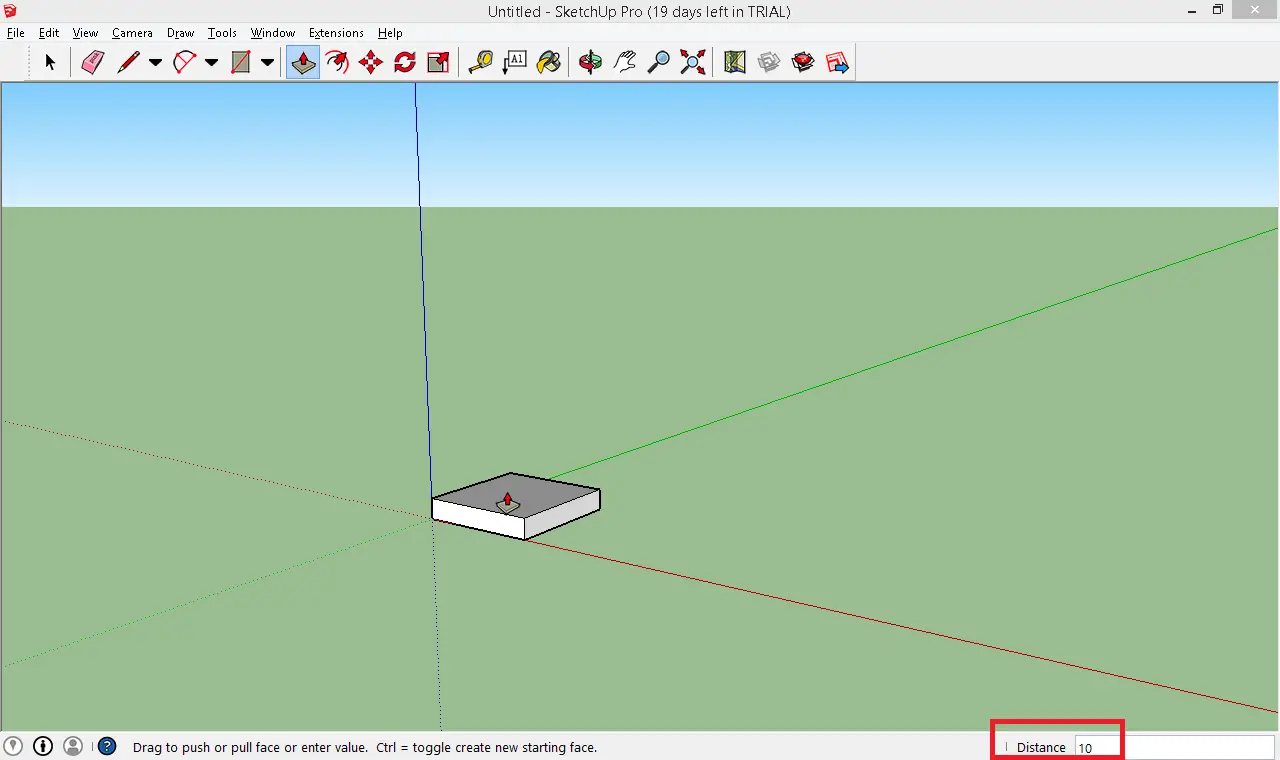The image size is (1280, 760).
Task: Select the Eraser tool
Action: [x=93, y=63]
